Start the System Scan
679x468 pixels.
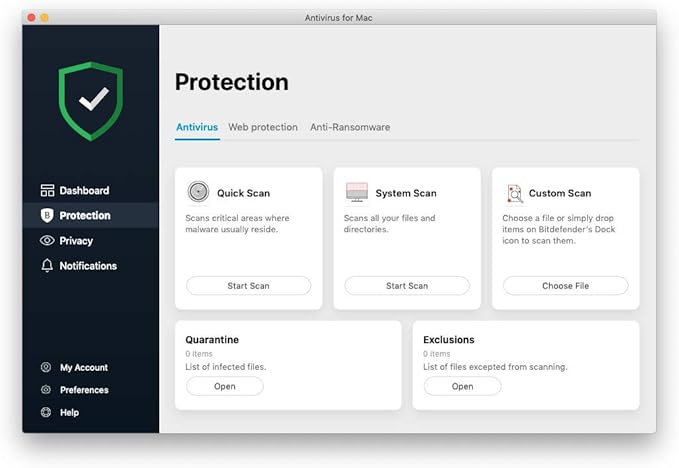point(407,286)
